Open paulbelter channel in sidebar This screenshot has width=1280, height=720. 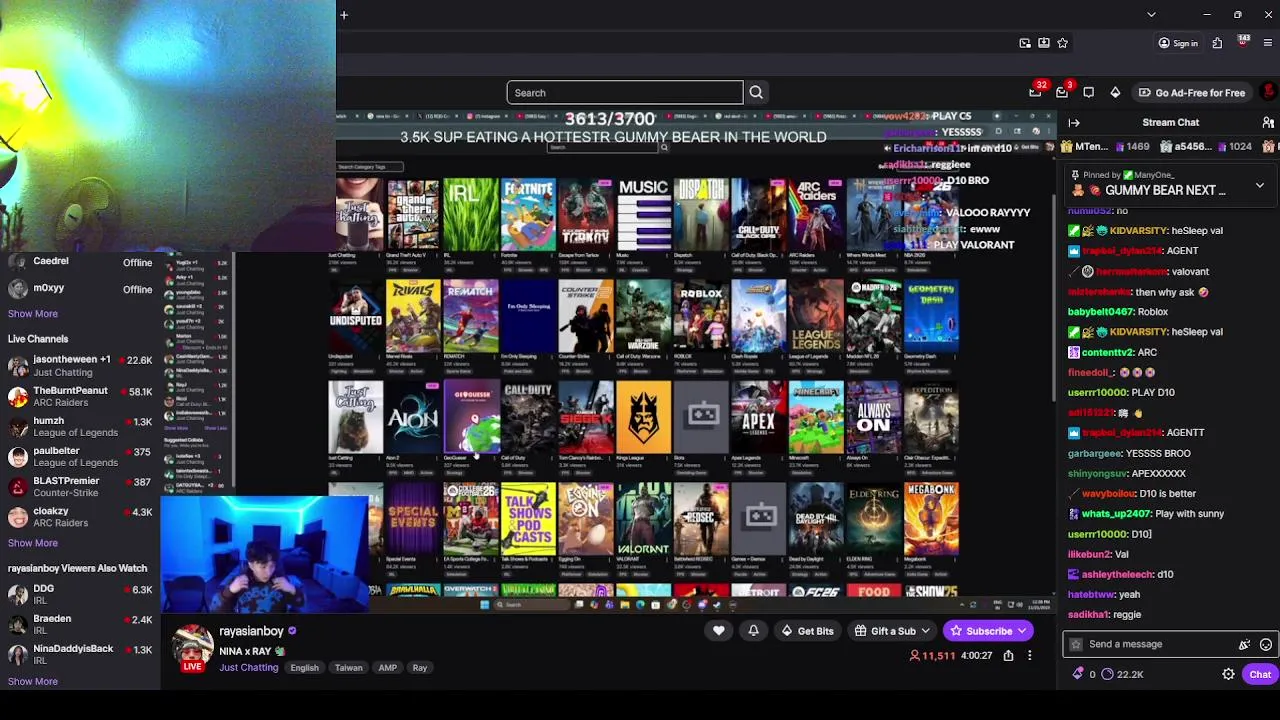(x=80, y=456)
